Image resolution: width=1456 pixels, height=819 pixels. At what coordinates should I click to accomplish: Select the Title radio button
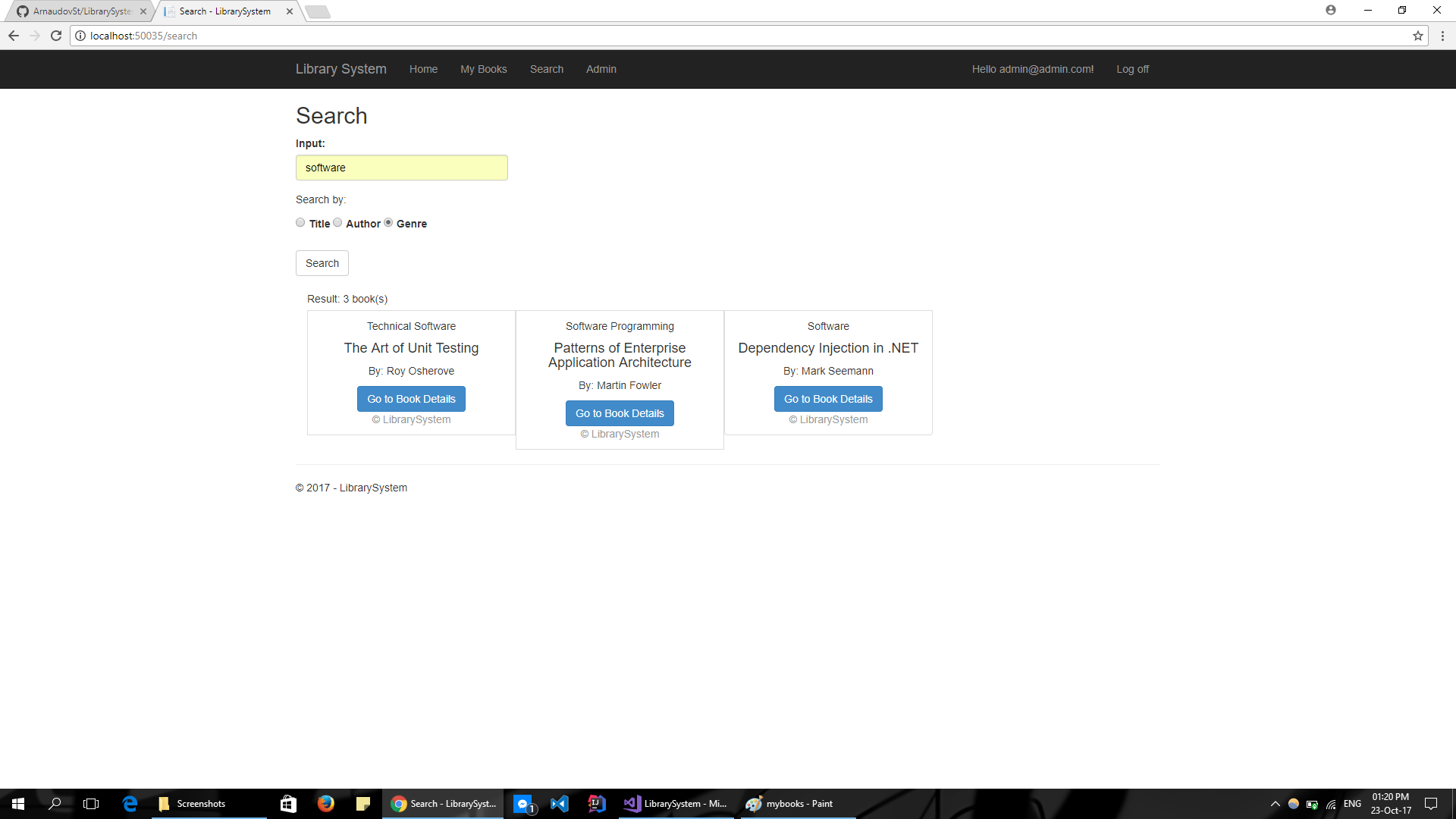[x=300, y=223]
